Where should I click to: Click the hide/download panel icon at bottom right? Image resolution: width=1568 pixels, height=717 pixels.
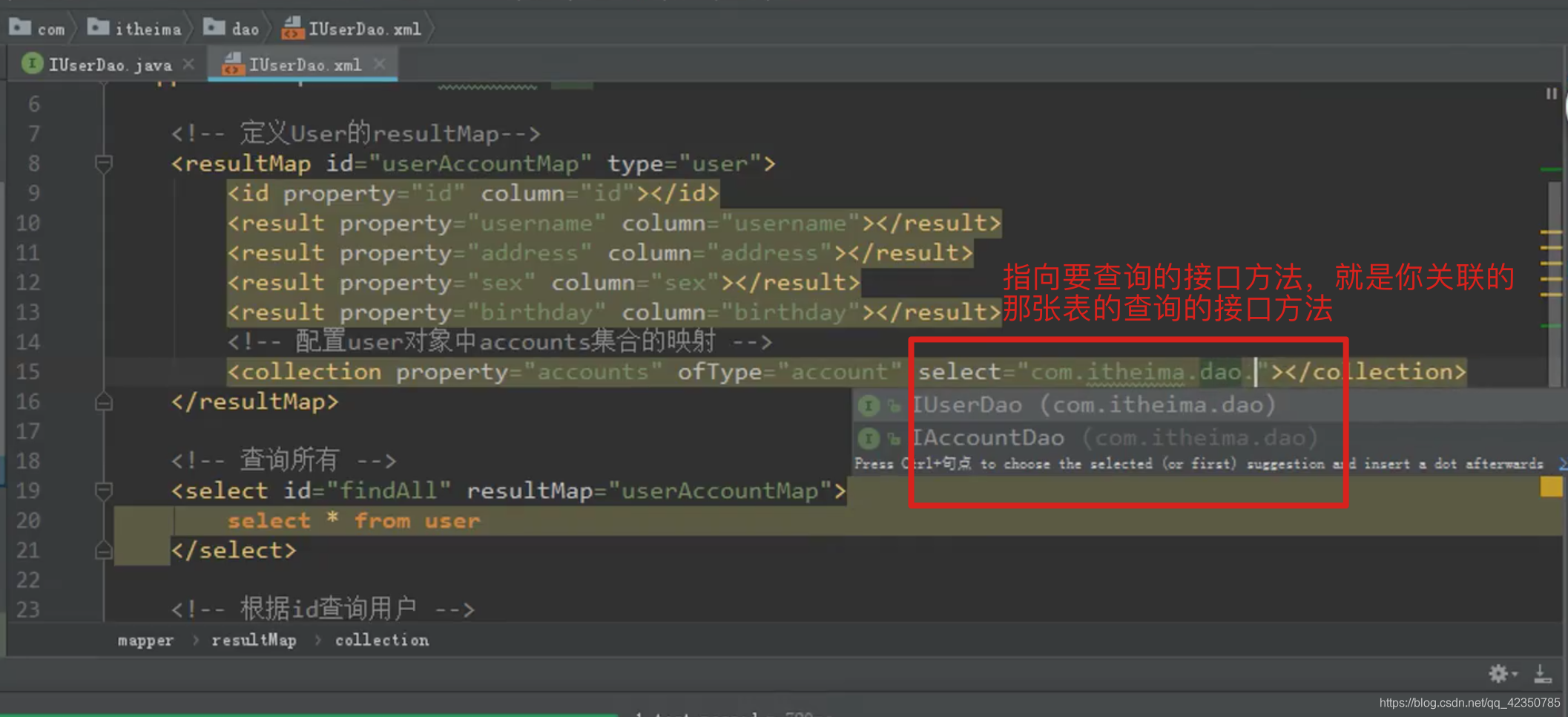coord(1543,673)
